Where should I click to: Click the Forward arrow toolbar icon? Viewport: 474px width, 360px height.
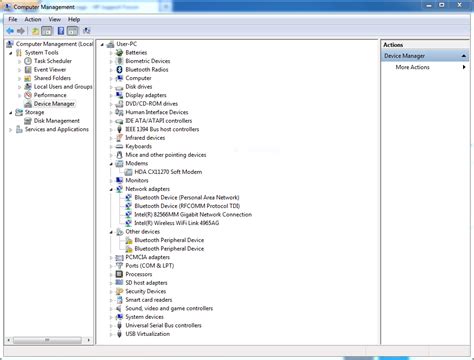(x=21, y=31)
